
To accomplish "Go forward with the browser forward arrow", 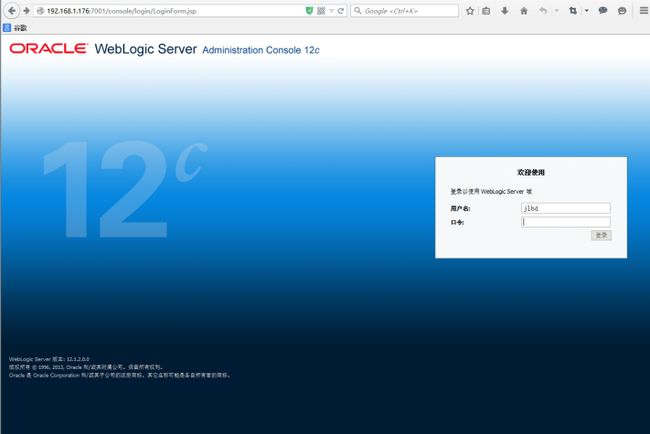I will coord(27,11).
